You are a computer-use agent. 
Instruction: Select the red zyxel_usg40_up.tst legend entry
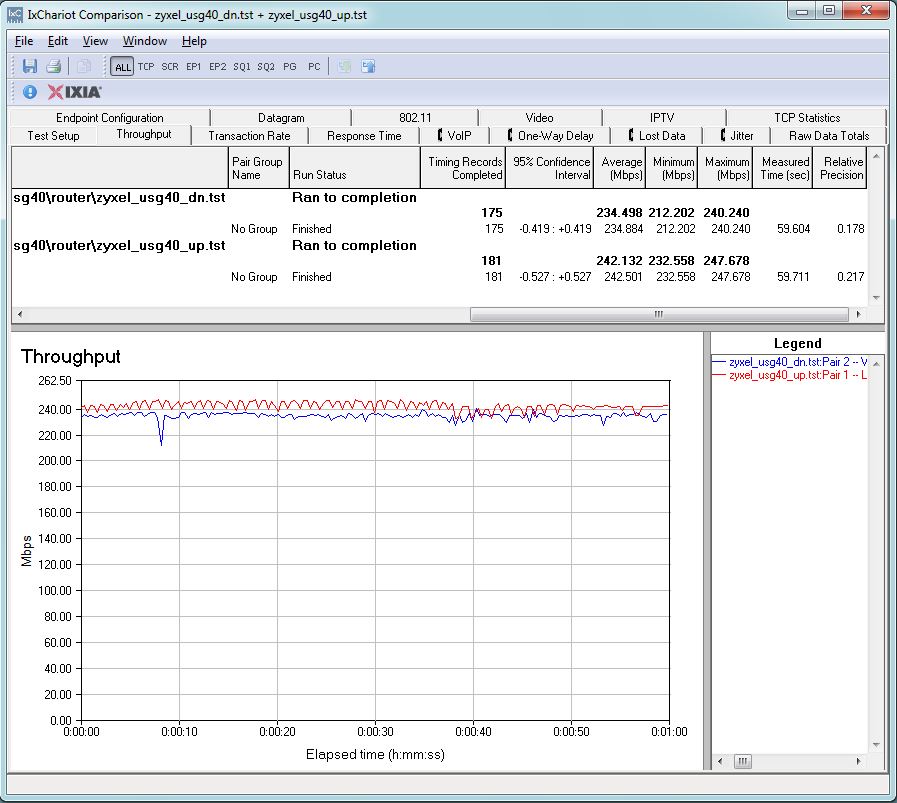(x=789, y=375)
